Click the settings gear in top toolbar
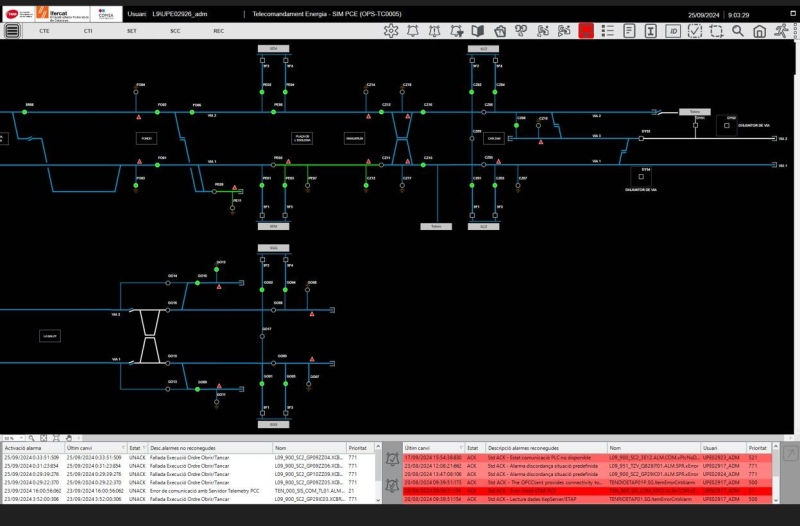The height and width of the screenshot is (526, 800). 391,31
